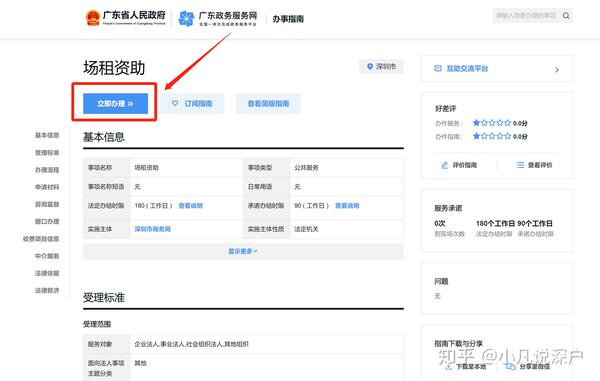Go to 受理标准 in the side navigation
This screenshot has height=381, width=600.
point(47,153)
